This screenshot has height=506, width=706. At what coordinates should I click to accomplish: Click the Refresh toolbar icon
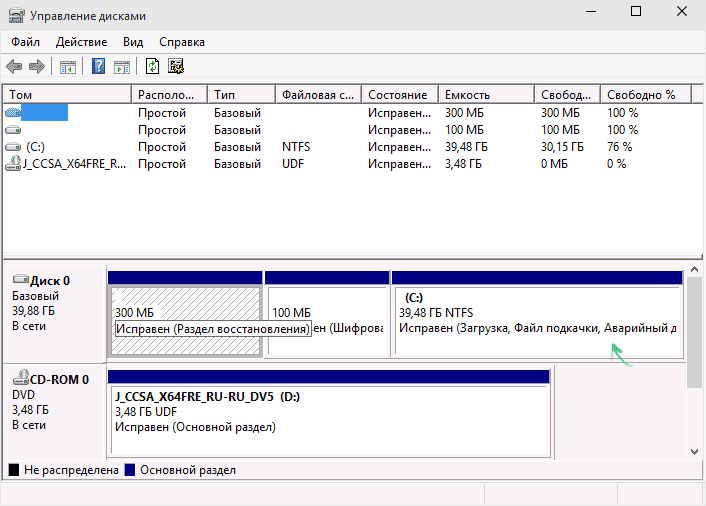pos(153,67)
